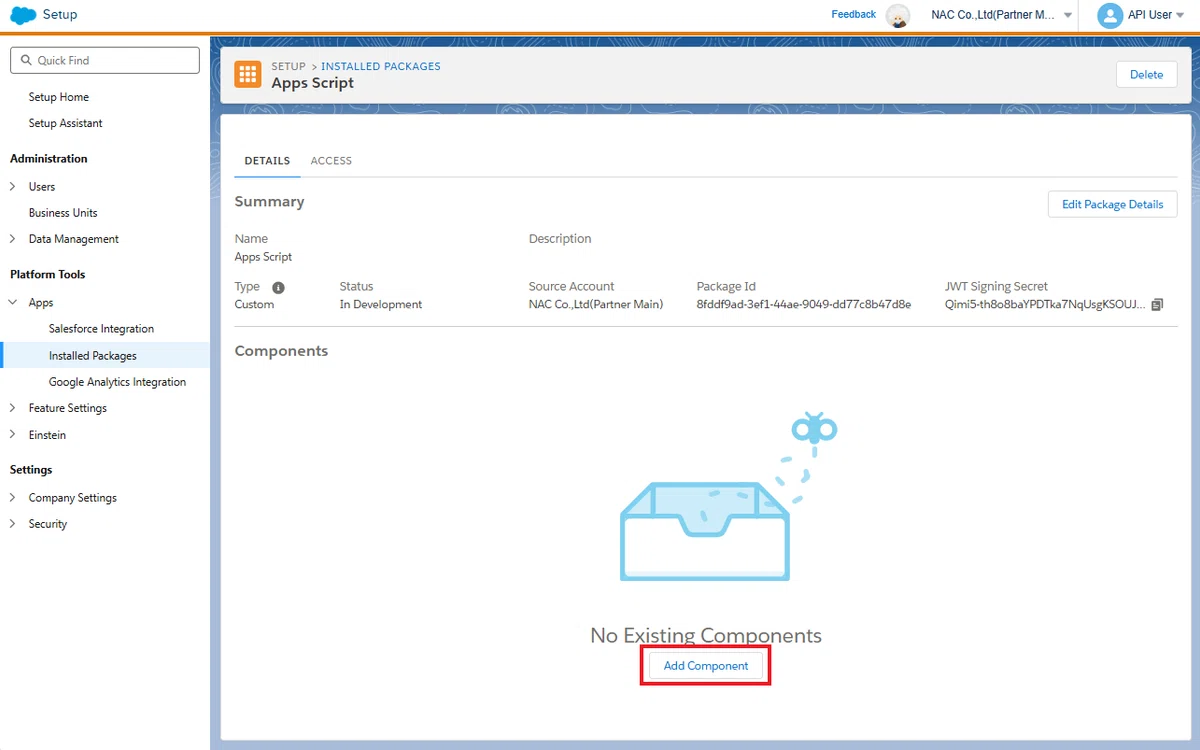Select Google Analytics Integration in sidebar
This screenshot has height=750, width=1200.
tap(117, 382)
